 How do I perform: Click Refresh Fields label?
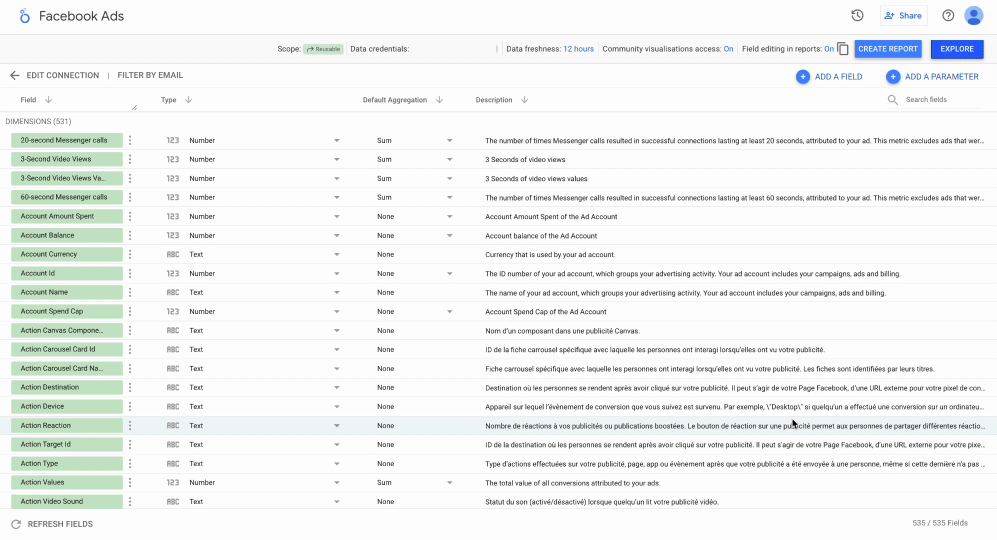(x=60, y=524)
